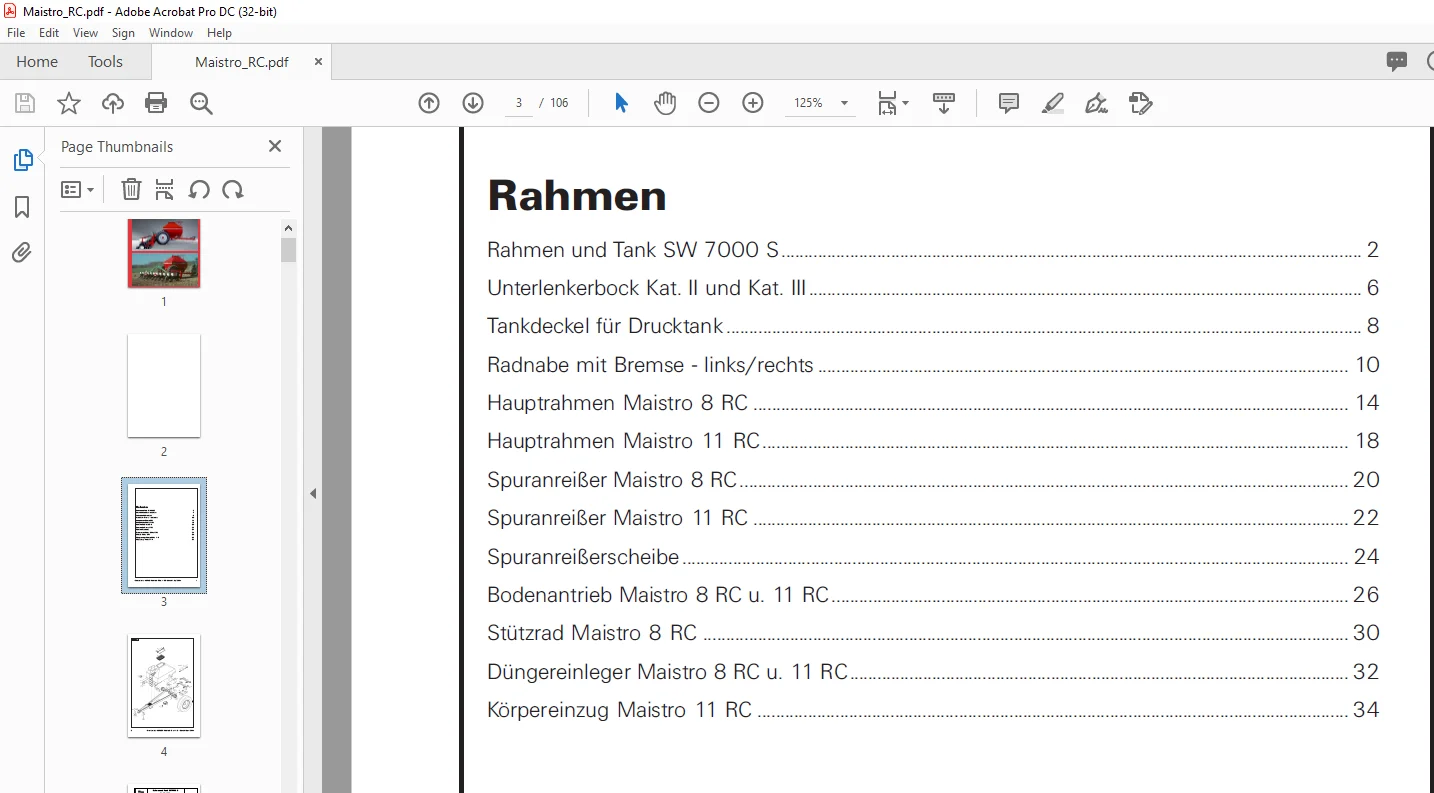Delete selected page with trash icon
This screenshot has height=793, width=1434.
pyautogui.click(x=131, y=189)
